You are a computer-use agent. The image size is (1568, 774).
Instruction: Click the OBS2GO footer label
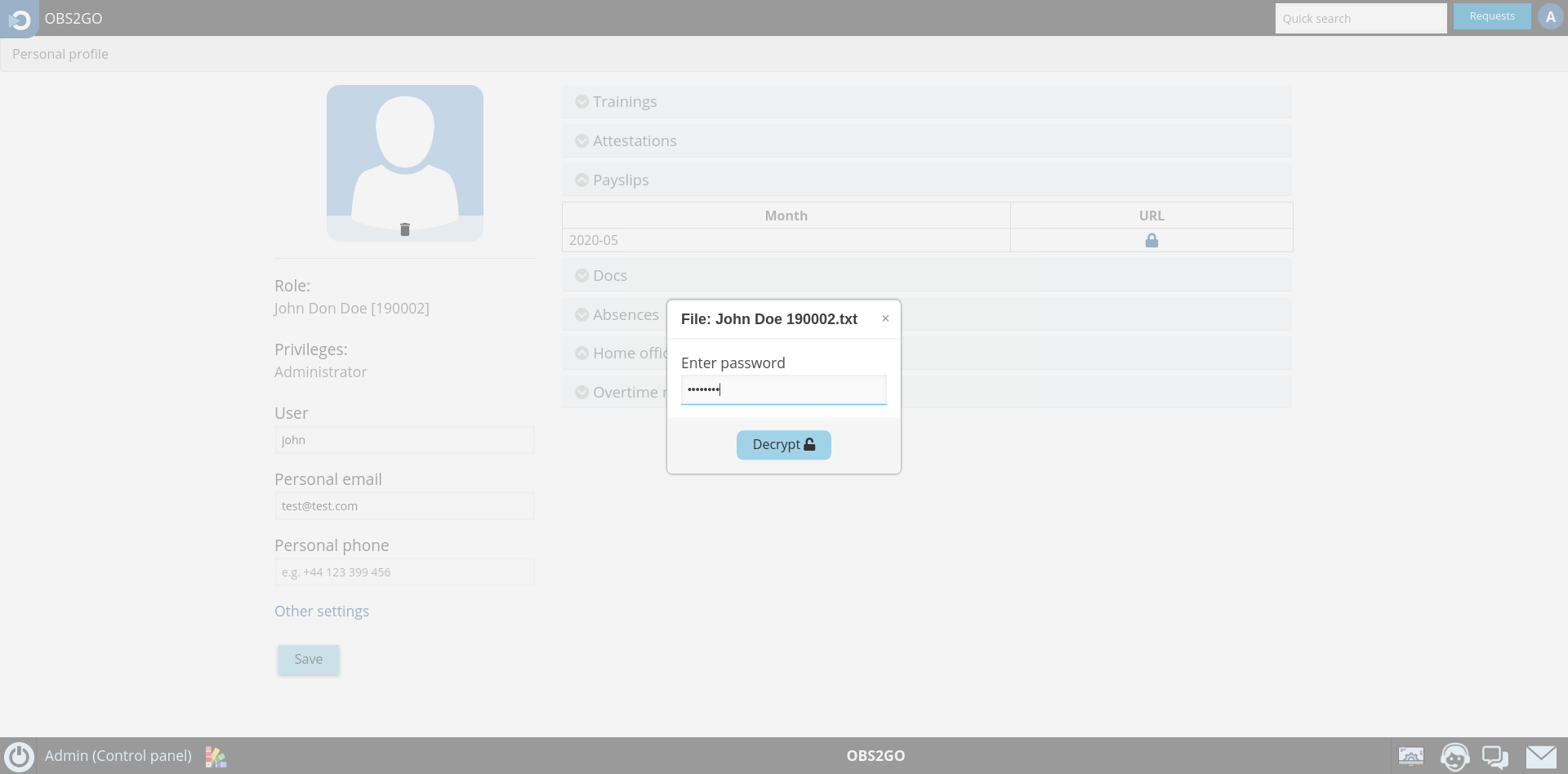tap(875, 756)
